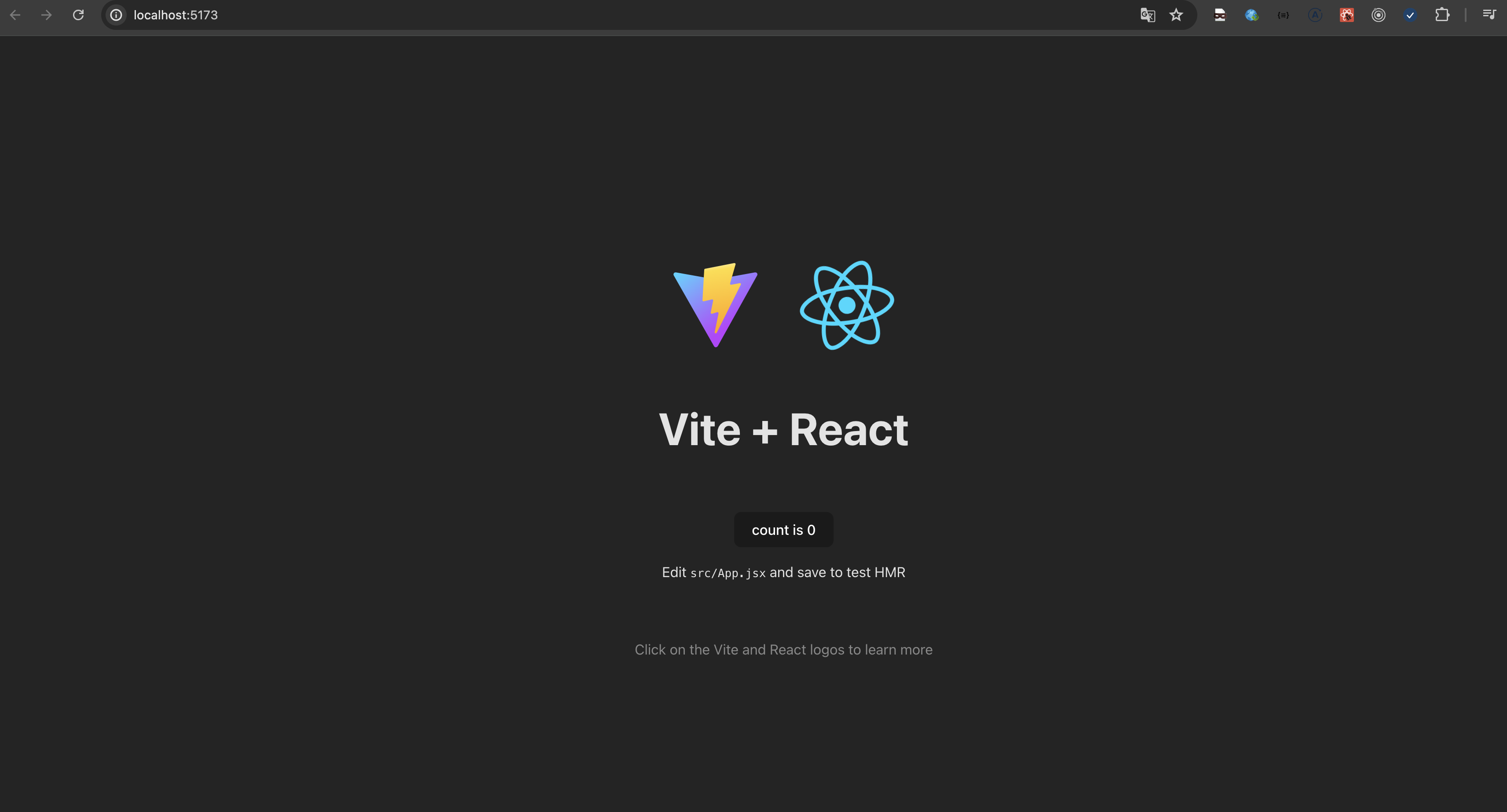This screenshot has height=812, width=1507.
Task: Open Google Translate icon in address bar
Action: coord(1147,15)
